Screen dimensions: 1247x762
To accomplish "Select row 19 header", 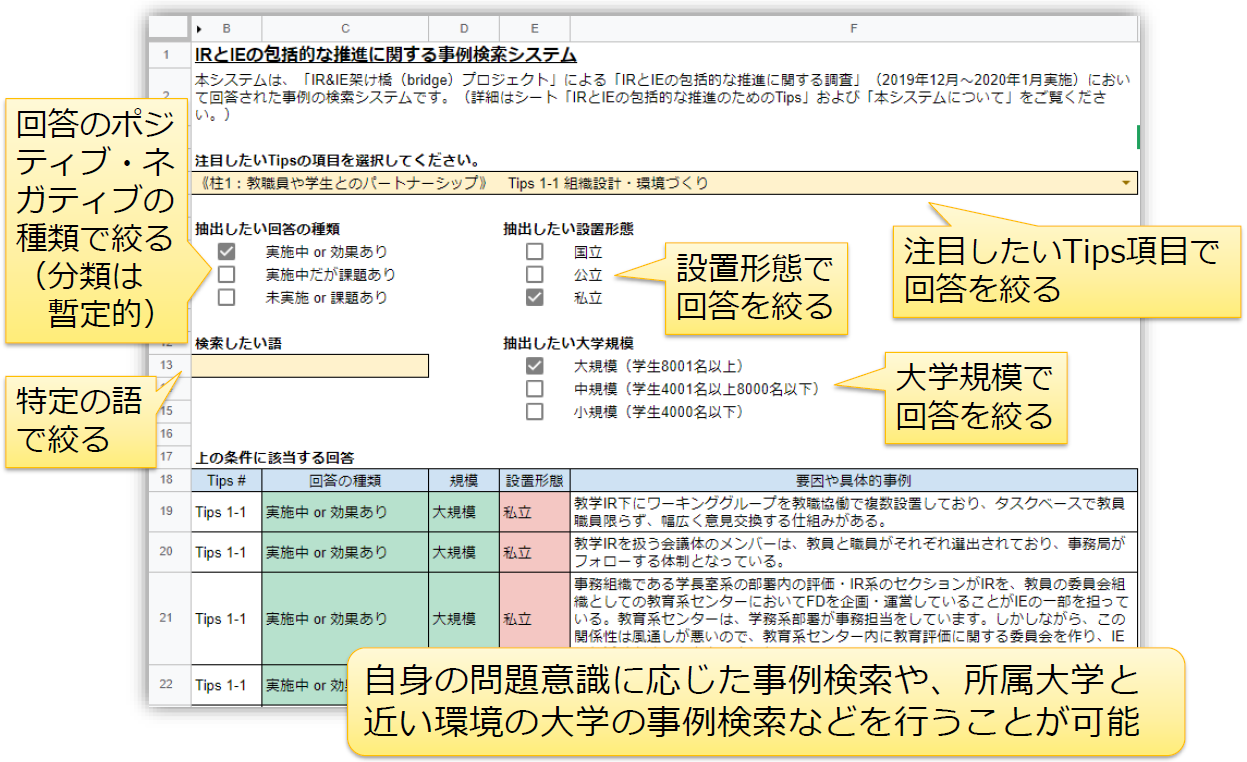I will (167, 513).
